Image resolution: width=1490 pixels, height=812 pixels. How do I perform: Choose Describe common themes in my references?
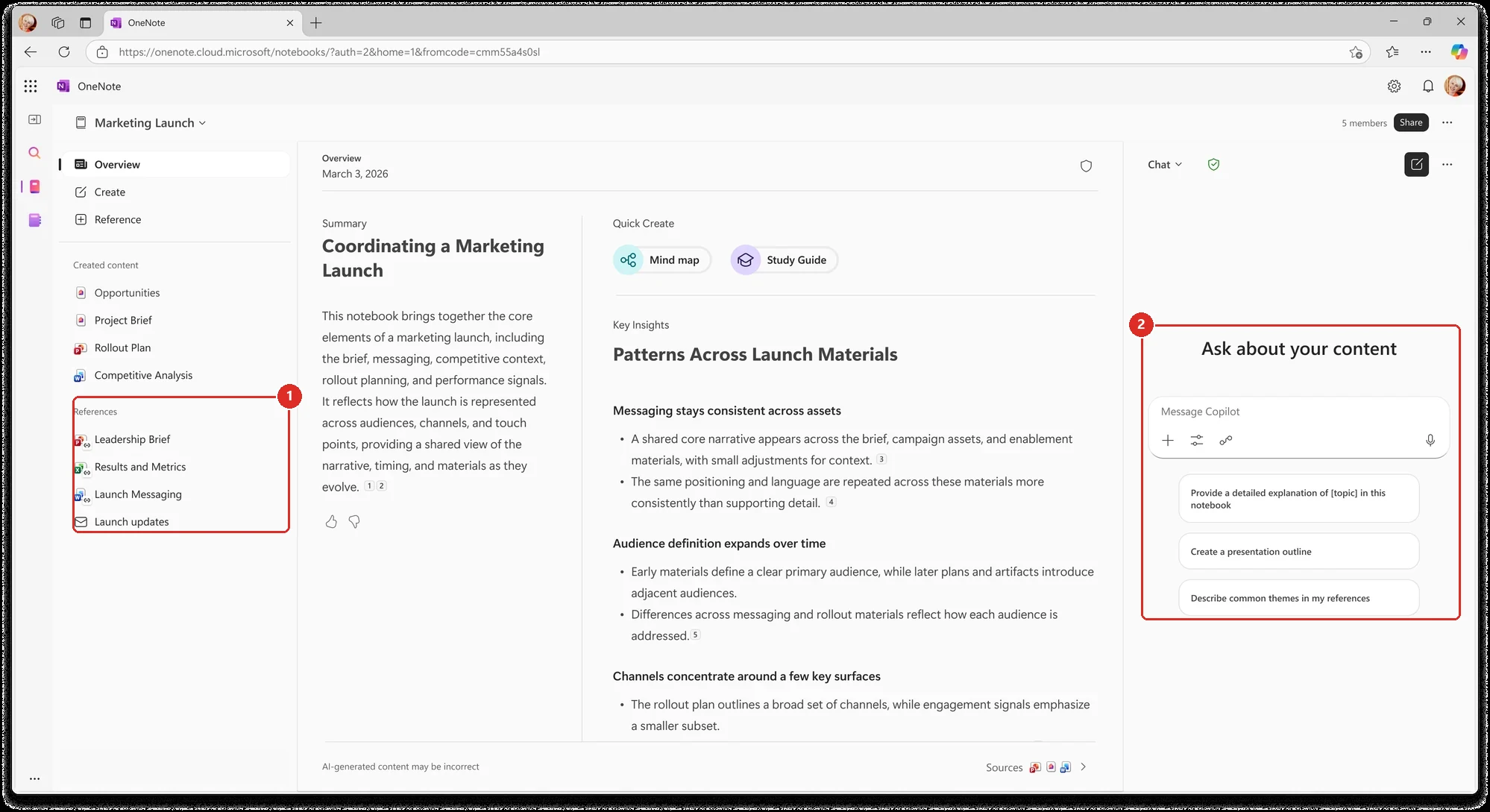click(1298, 598)
